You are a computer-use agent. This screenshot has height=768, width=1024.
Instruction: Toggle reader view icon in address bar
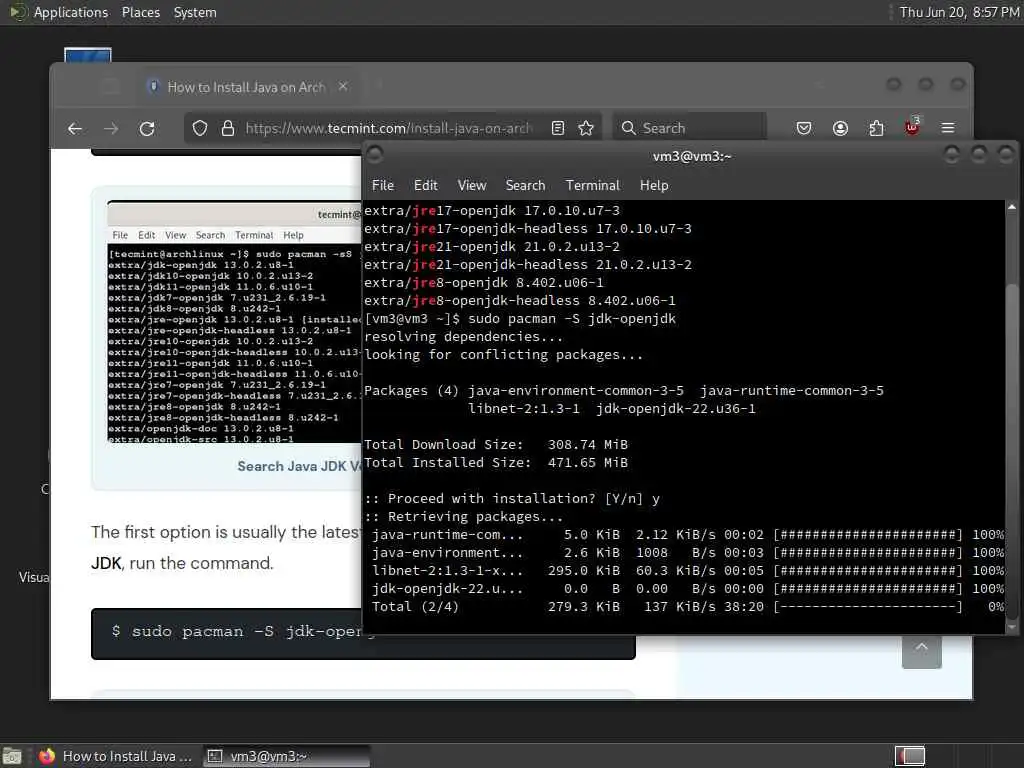(558, 128)
